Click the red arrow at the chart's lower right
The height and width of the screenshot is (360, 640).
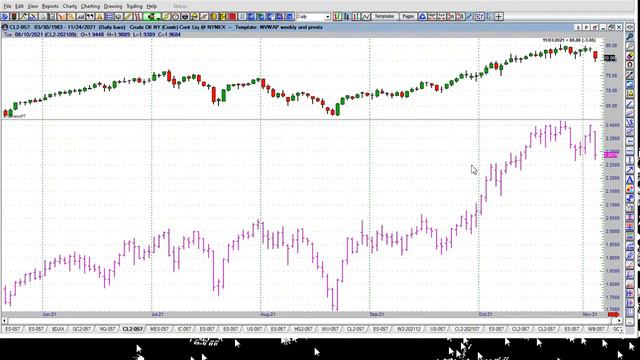click(x=613, y=314)
